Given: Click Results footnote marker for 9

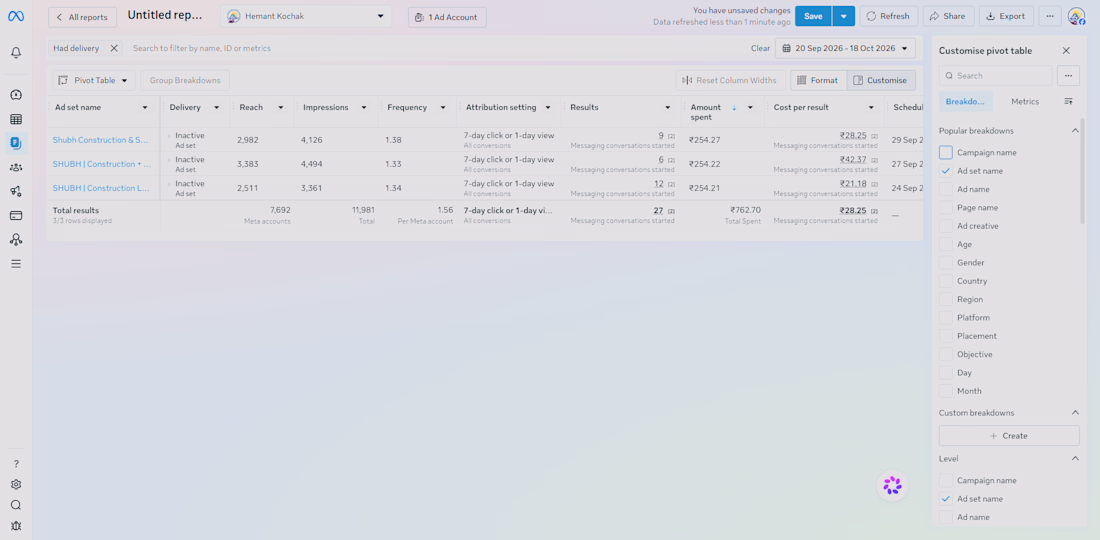Looking at the screenshot, I should tap(671, 136).
